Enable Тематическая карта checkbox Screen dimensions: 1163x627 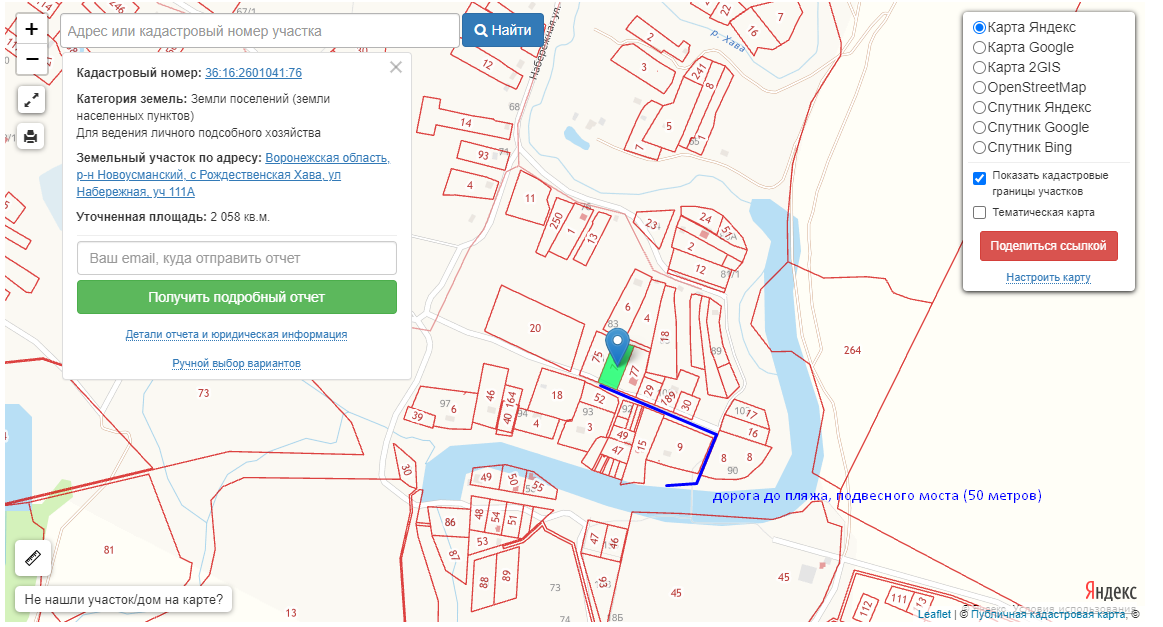pyautogui.click(x=979, y=213)
